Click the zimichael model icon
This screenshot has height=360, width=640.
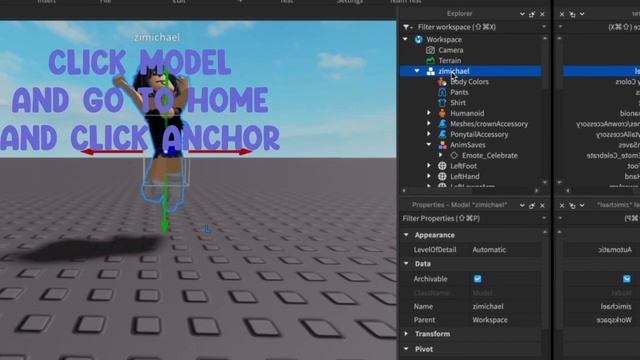coord(430,71)
